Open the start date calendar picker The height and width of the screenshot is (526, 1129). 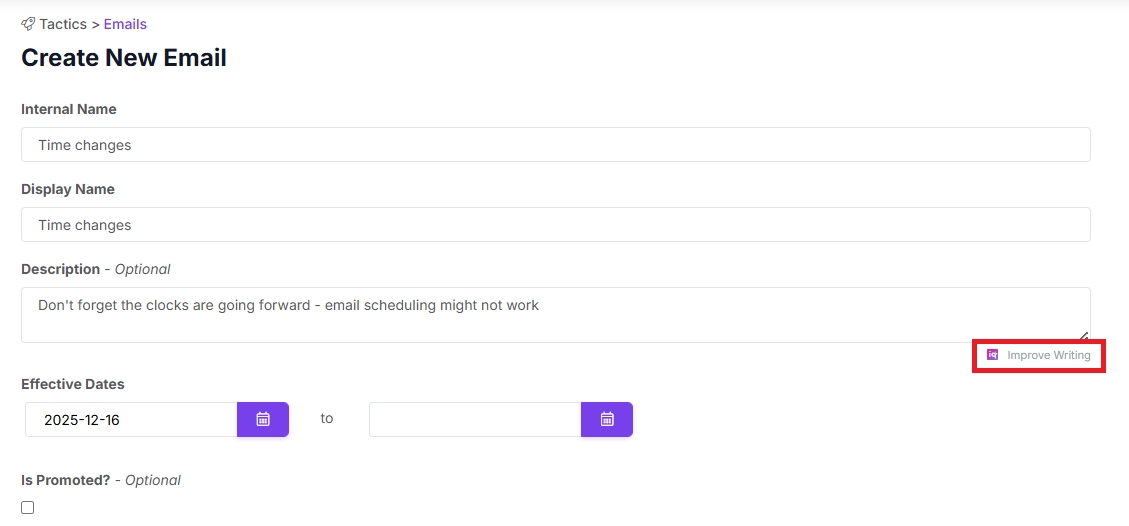(263, 420)
